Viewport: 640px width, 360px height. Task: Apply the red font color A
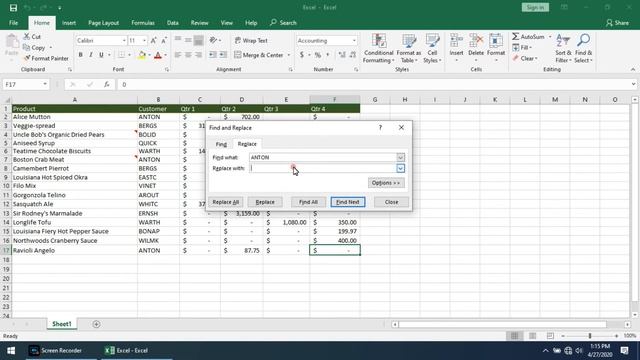tap(158, 55)
